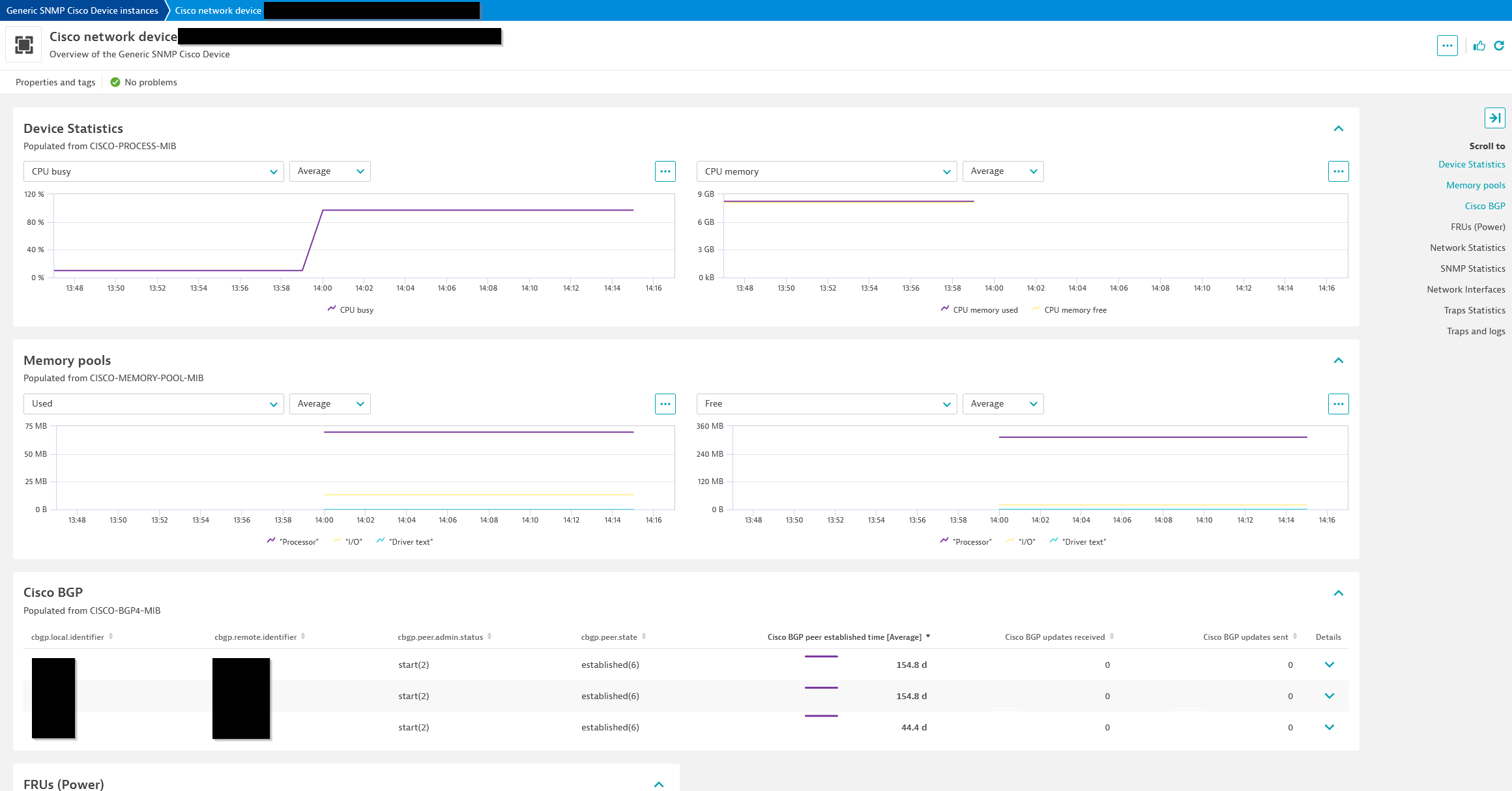Jump to Traps and logs in Scroll to list
Viewport: 1512px width, 791px height.
[1476, 331]
